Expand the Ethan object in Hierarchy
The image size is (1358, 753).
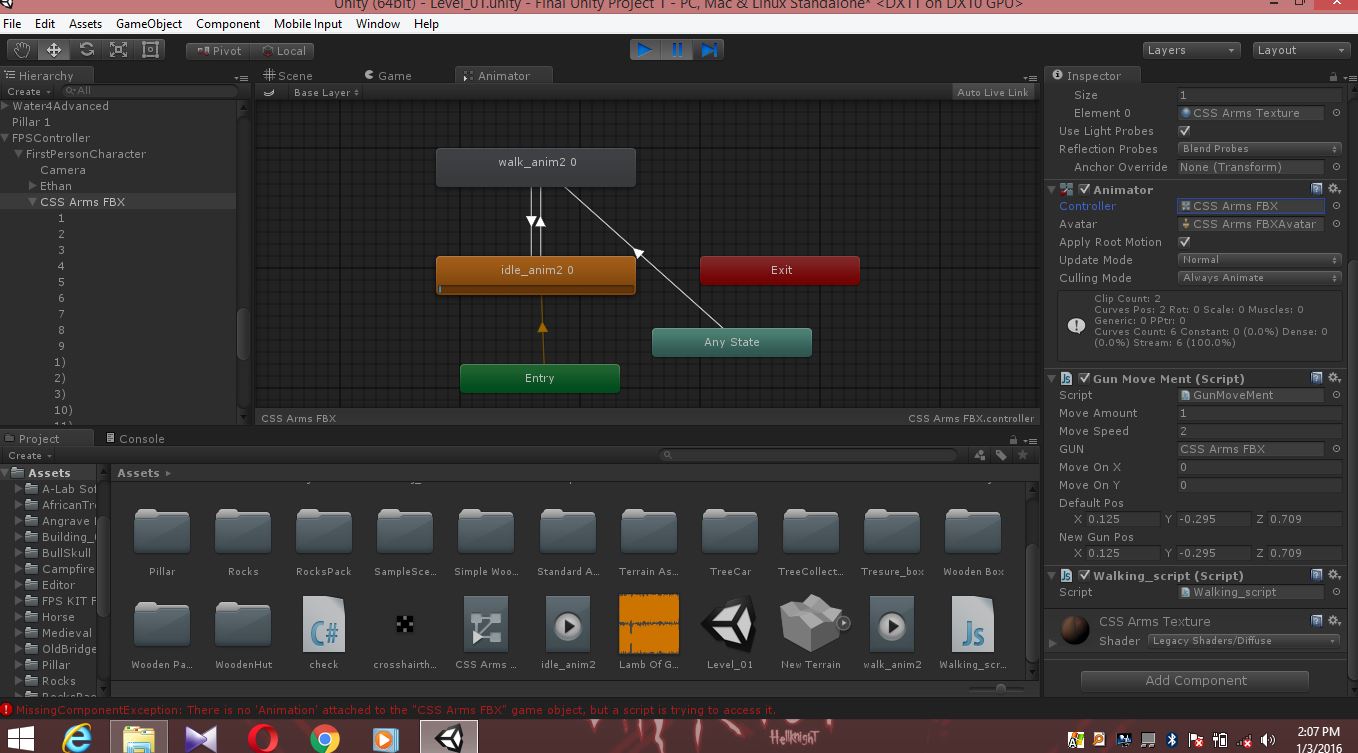click(33, 186)
